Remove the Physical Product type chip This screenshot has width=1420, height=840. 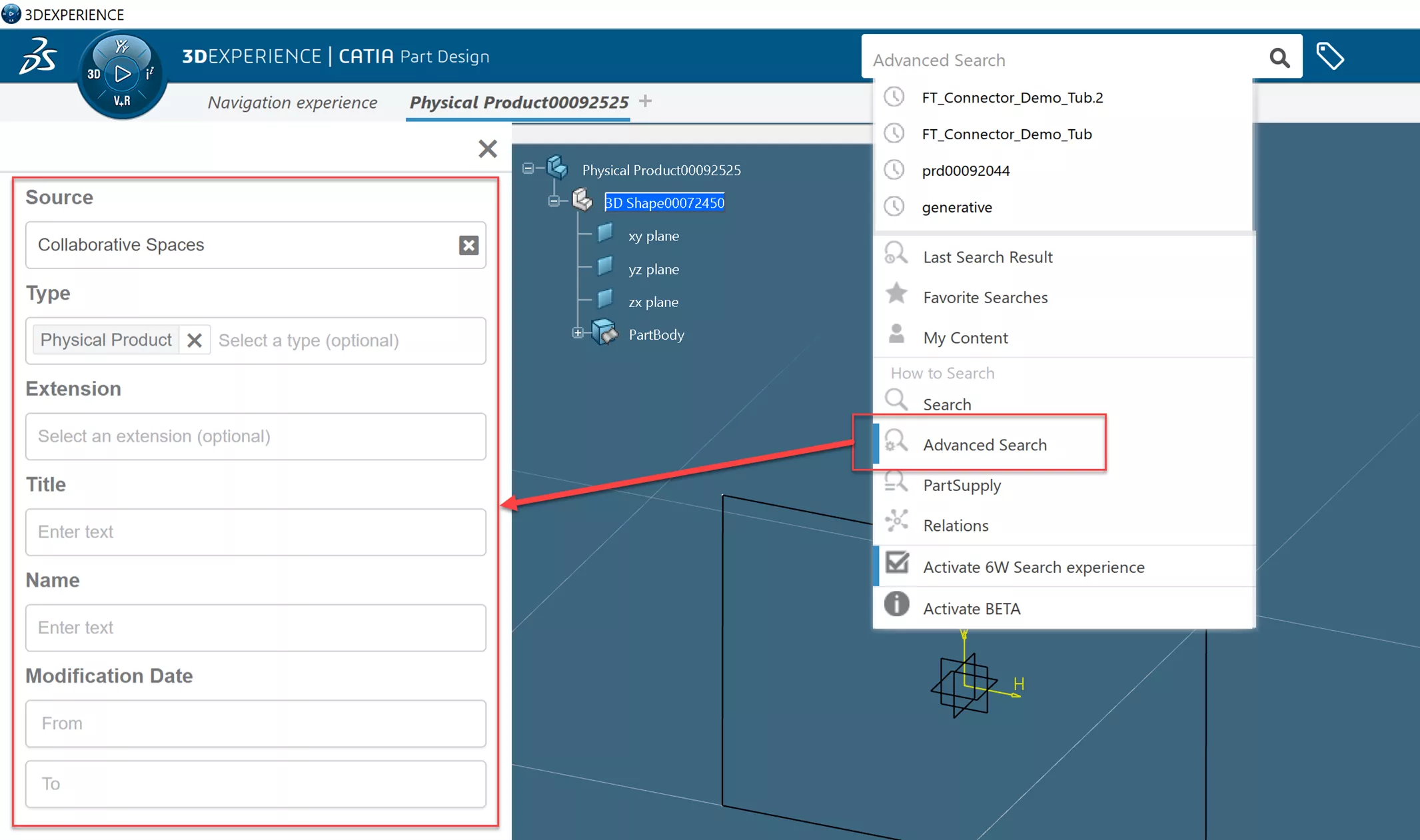point(195,340)
